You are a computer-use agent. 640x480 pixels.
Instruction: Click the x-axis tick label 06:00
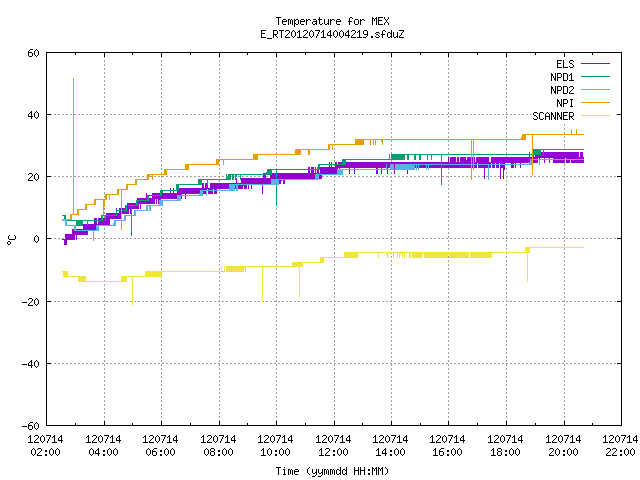tap(160, 452)
